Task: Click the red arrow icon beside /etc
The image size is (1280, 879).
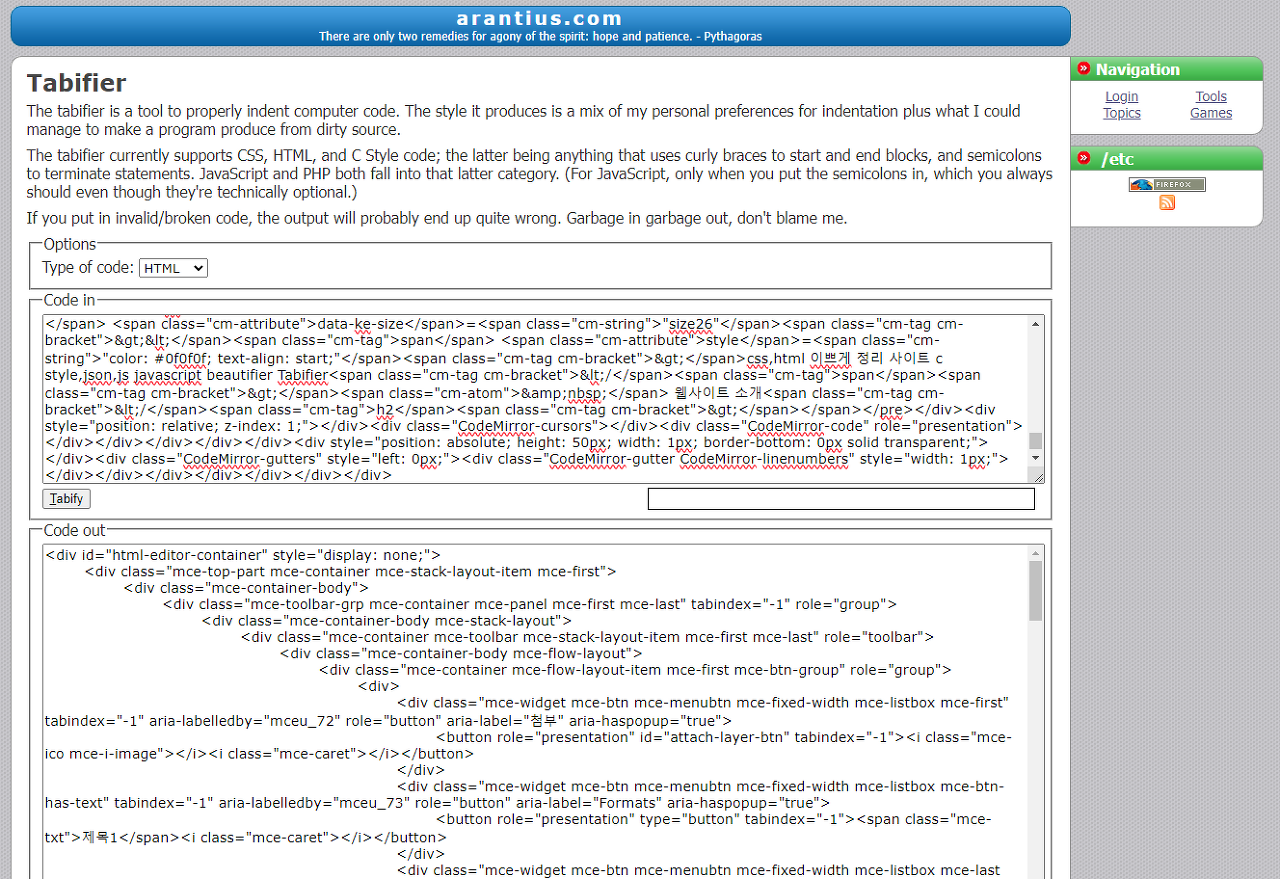Action: [x=1083, y=159]
